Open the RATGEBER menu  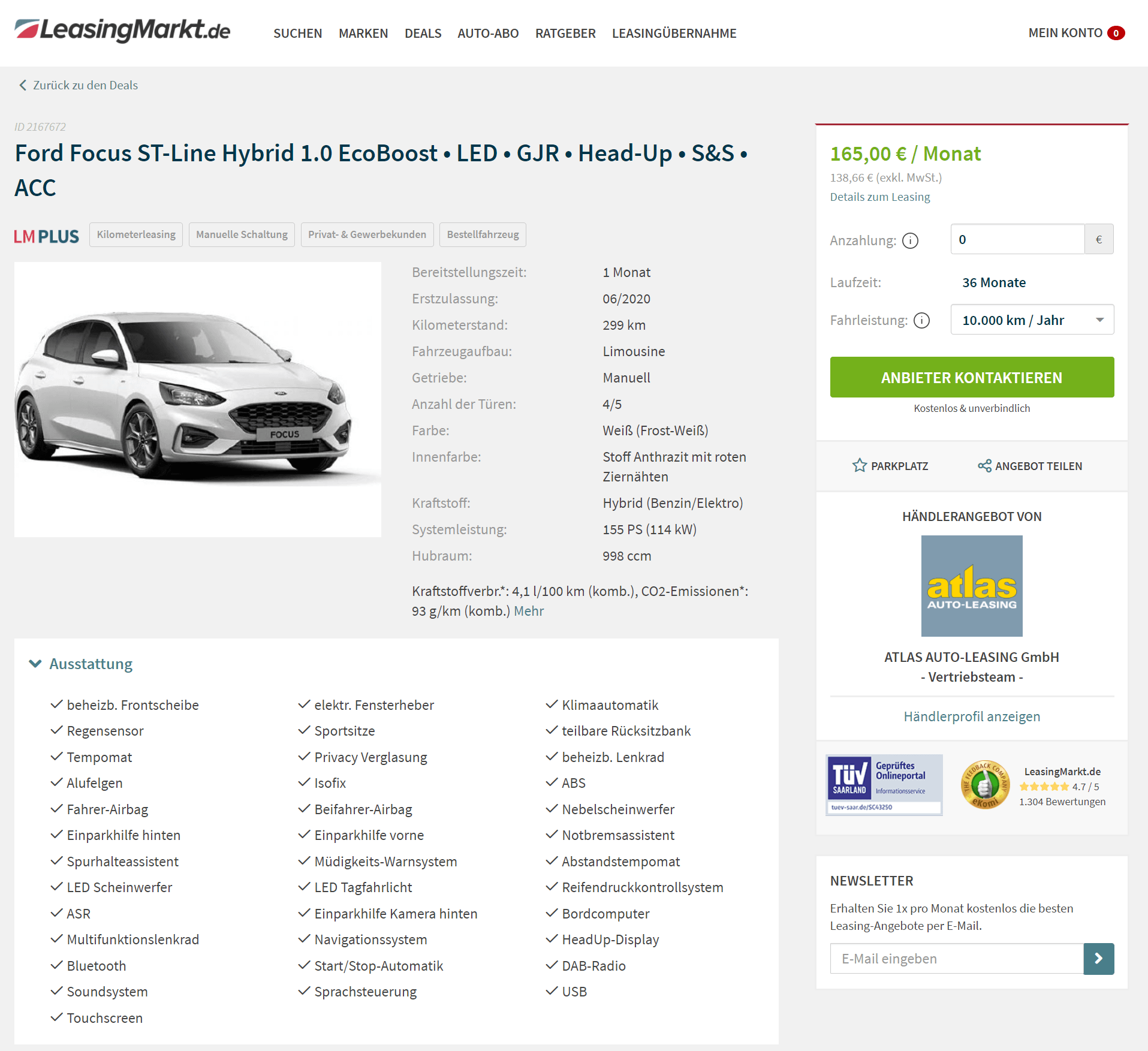565,34
